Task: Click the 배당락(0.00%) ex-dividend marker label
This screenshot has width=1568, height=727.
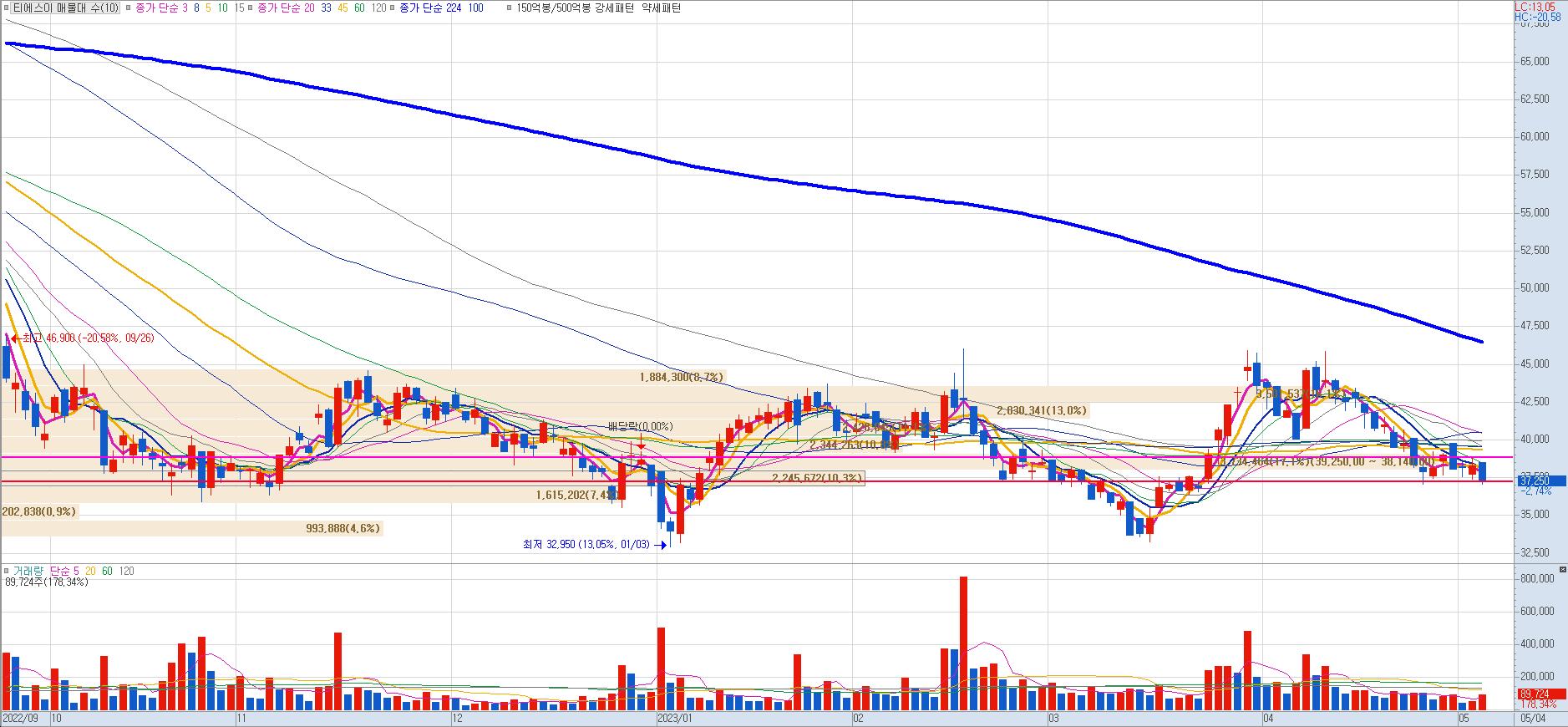Action: tap(640, 426)
